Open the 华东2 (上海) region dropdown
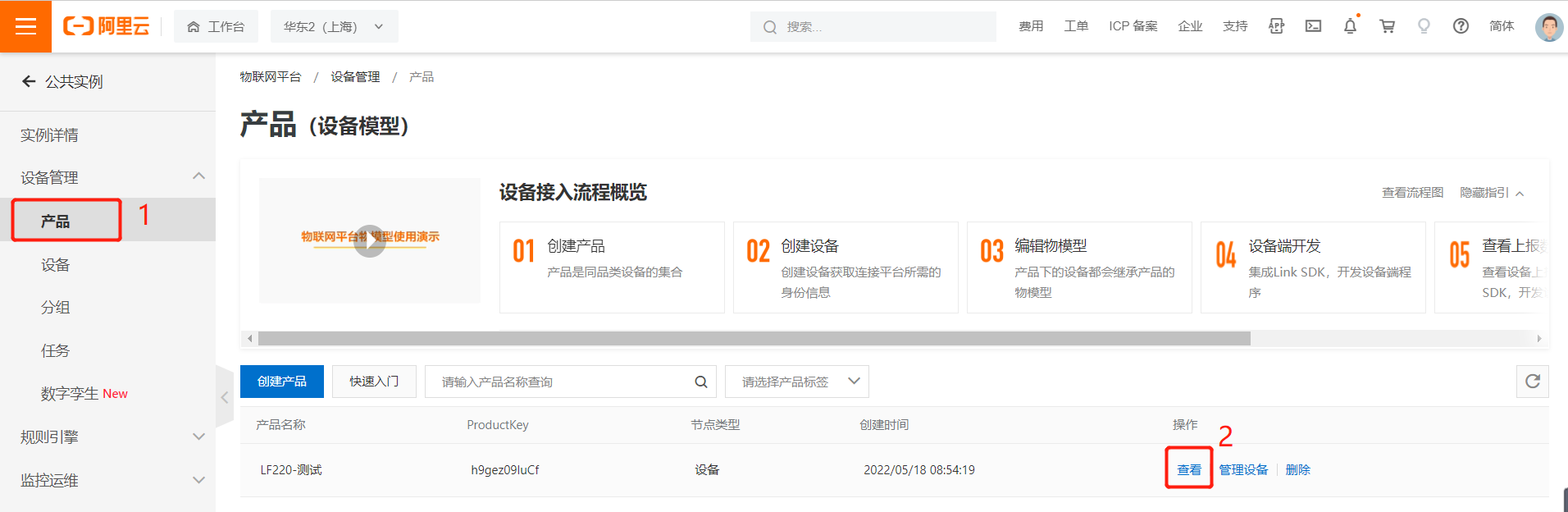1568x512 pixels. click(x=334, y=26)
